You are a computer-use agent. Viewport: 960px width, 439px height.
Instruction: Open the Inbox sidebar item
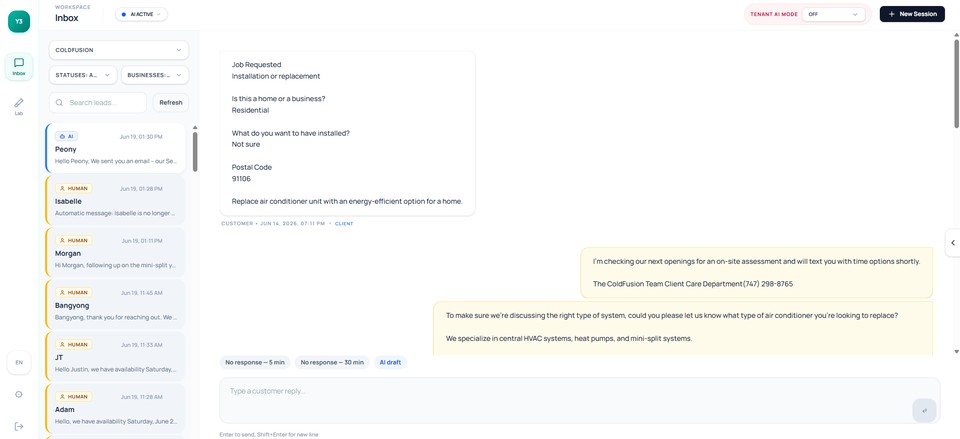pos(19,67)
